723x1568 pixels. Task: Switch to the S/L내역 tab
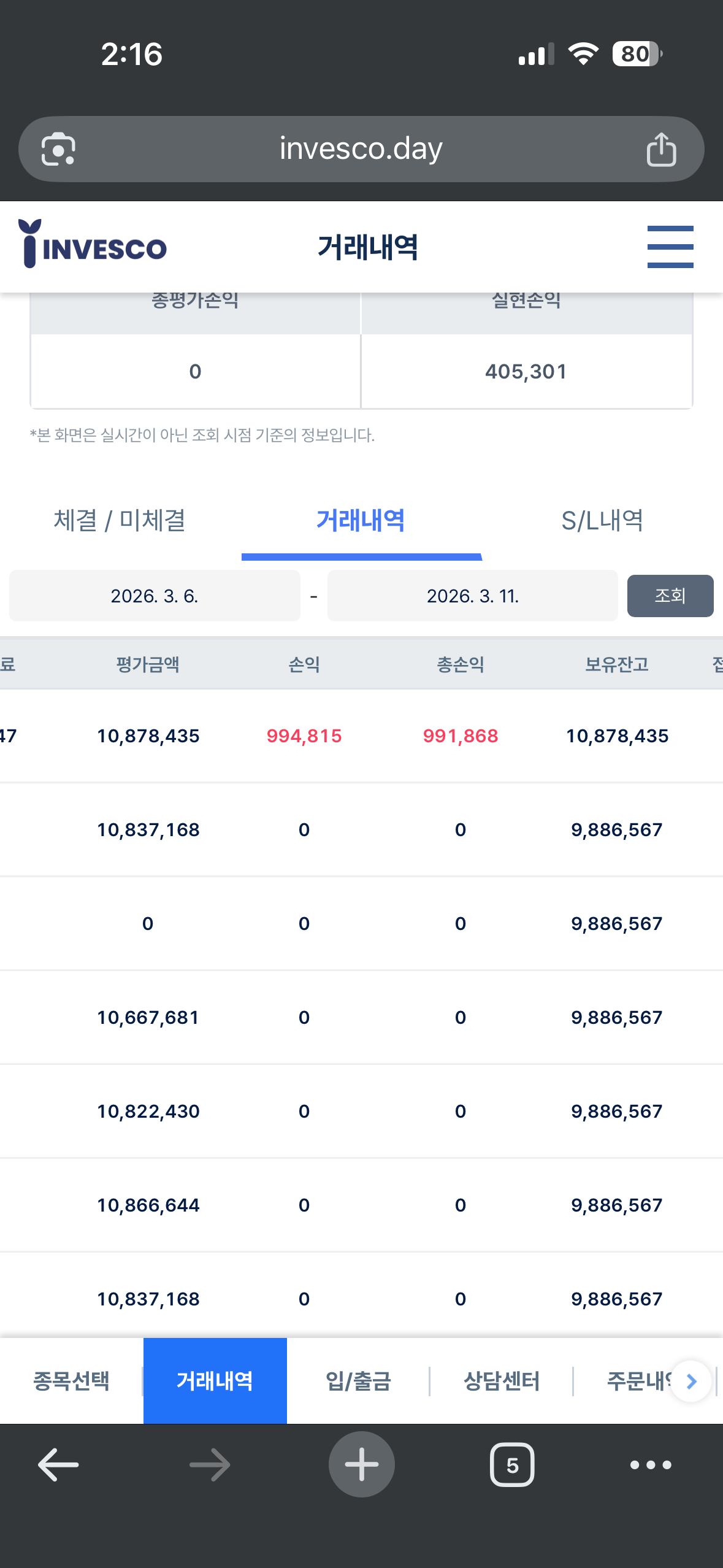click(602, 520)
